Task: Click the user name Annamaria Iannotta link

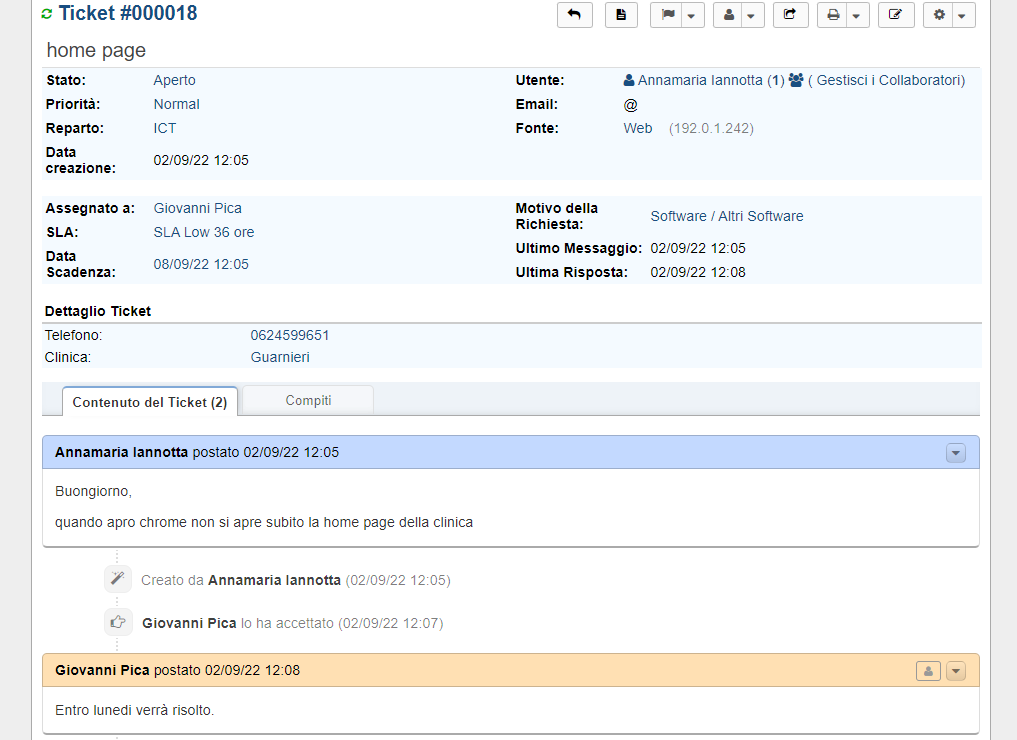Action: tap(700, 80)
